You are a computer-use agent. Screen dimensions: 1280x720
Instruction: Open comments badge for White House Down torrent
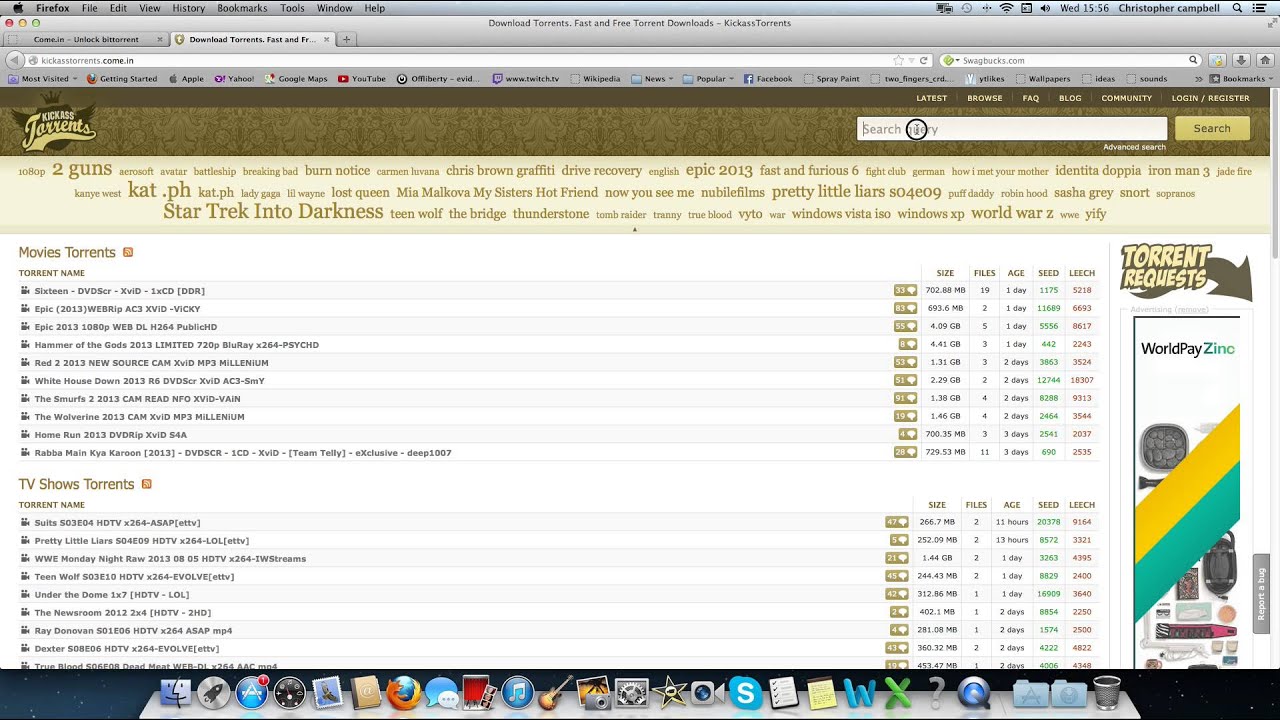click(905, 380)
